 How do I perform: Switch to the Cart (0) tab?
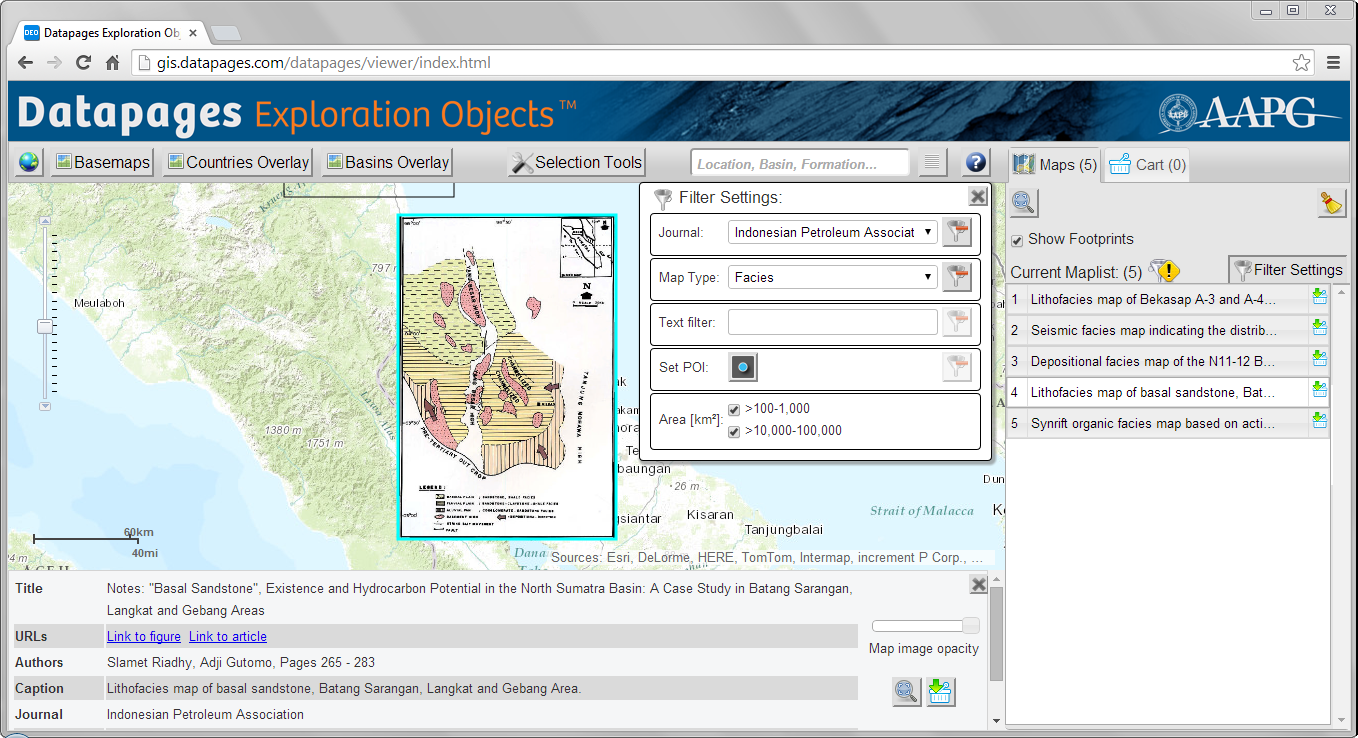(x=1148, y=164)
